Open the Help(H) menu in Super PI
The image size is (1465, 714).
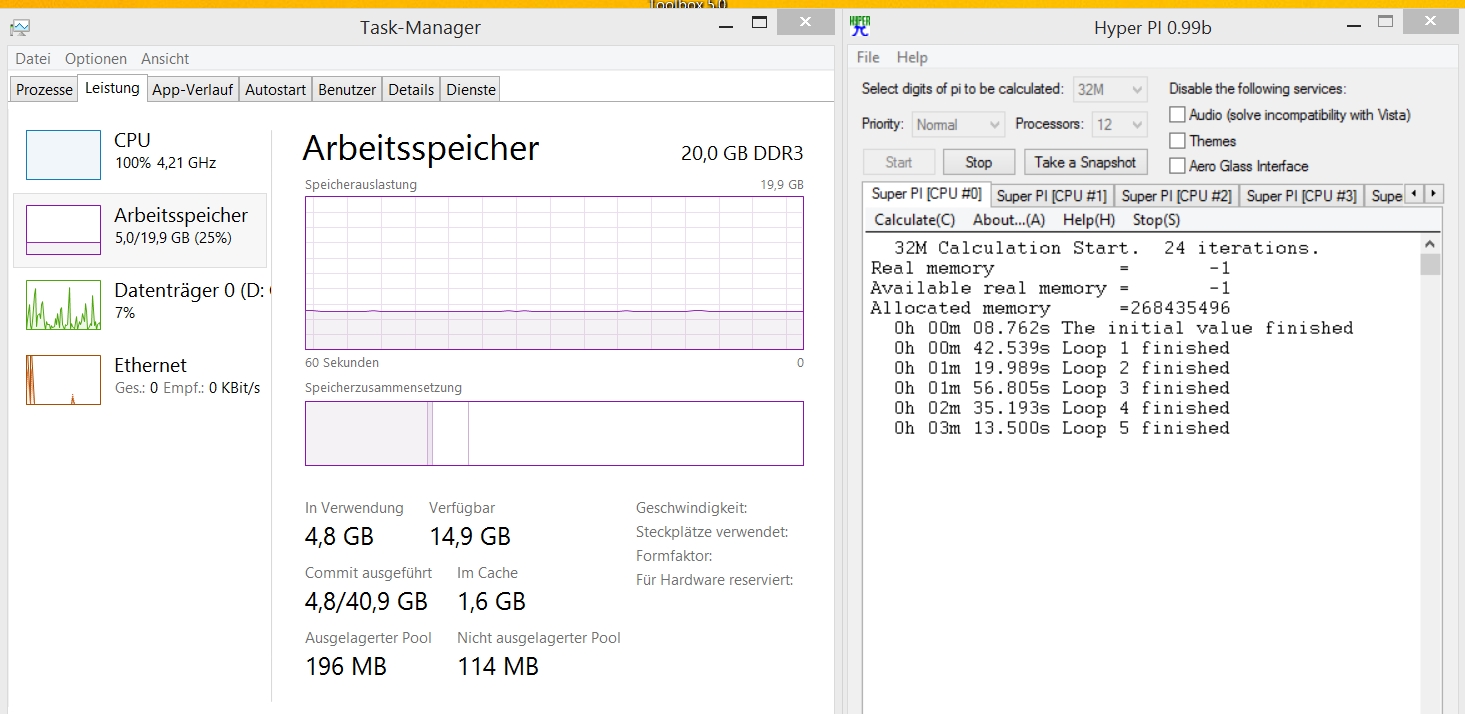pos(1089,220)
